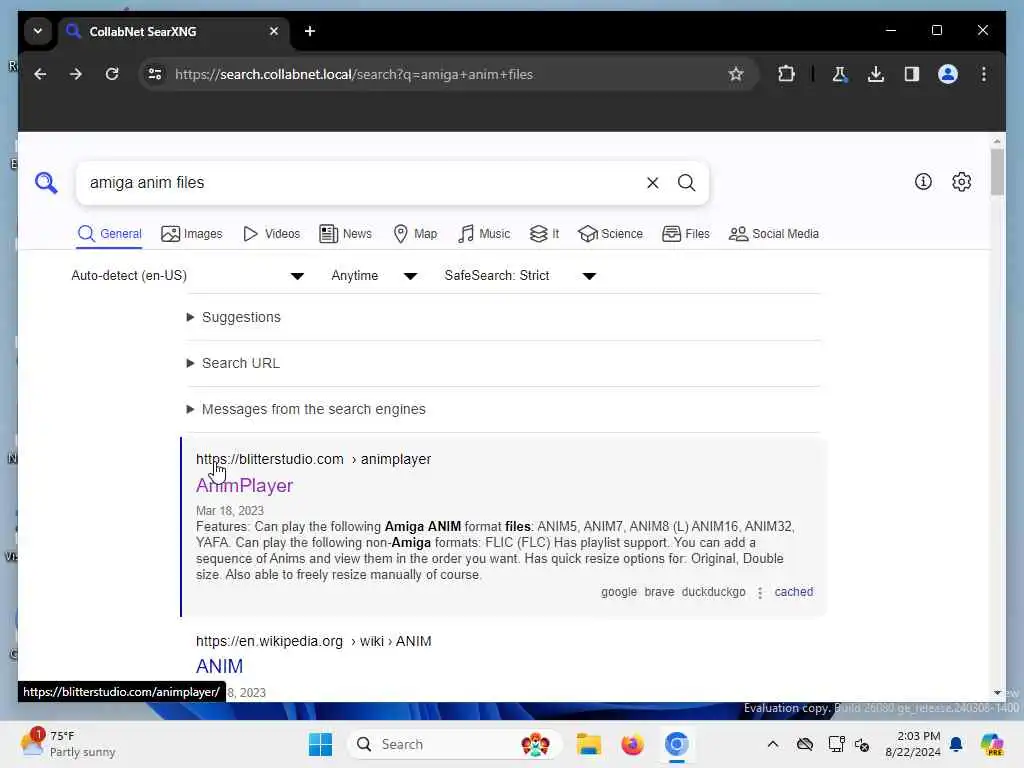This screenshot has height=768, width=1024.
Task: Open the tab search dropdown
Action: tap(38, 31)
